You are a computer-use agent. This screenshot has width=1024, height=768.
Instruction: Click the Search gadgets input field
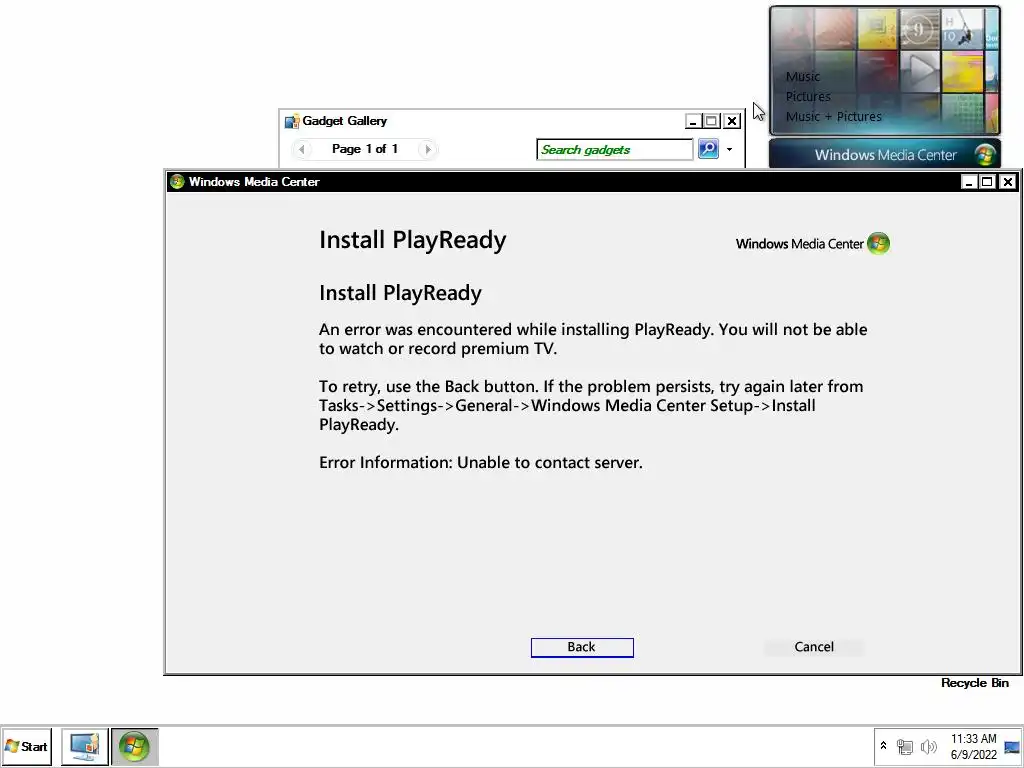[x=614, y=150]
